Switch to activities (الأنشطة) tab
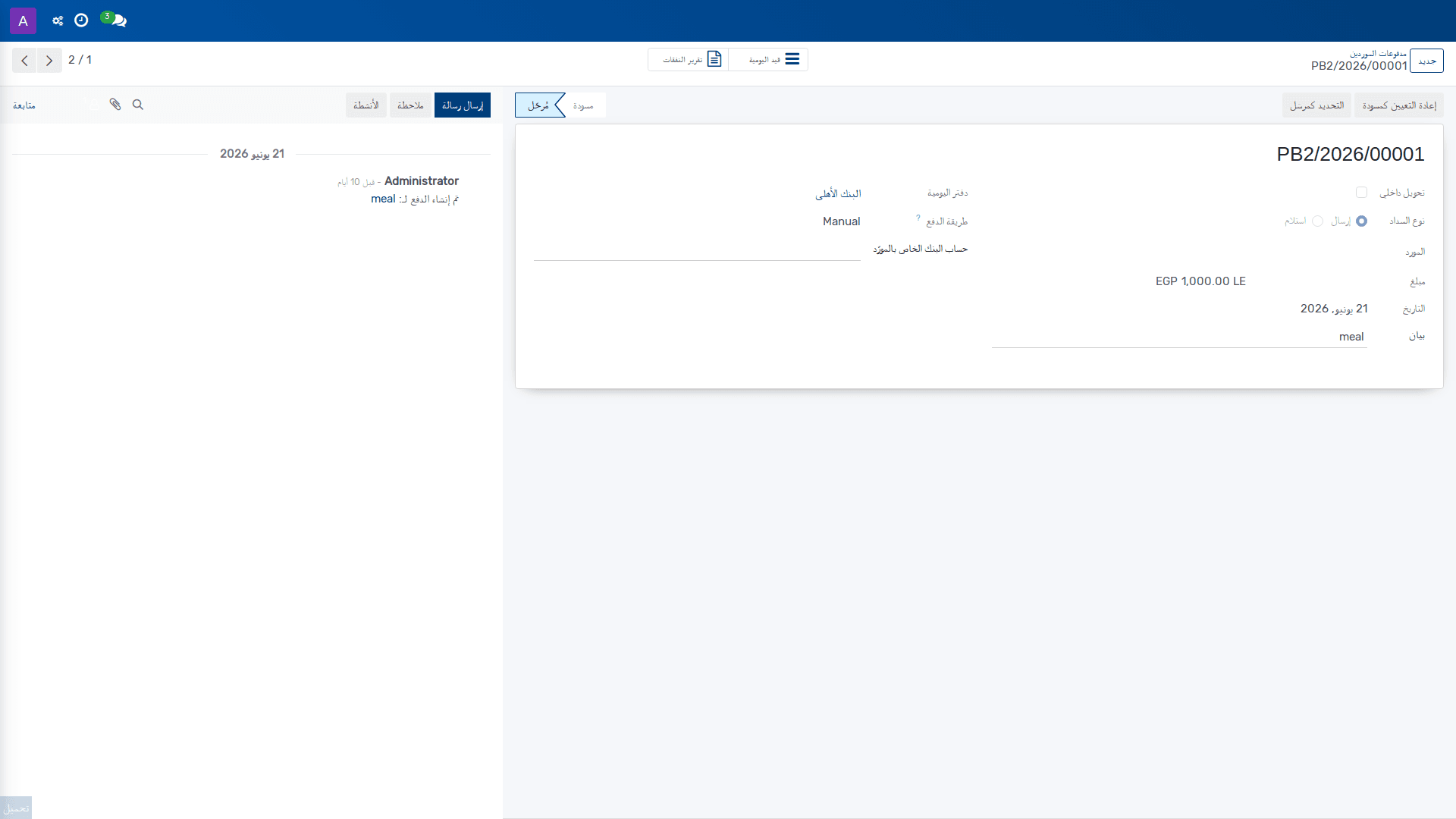The height and width of the screenshot is (819, 1456). point(366,105)
